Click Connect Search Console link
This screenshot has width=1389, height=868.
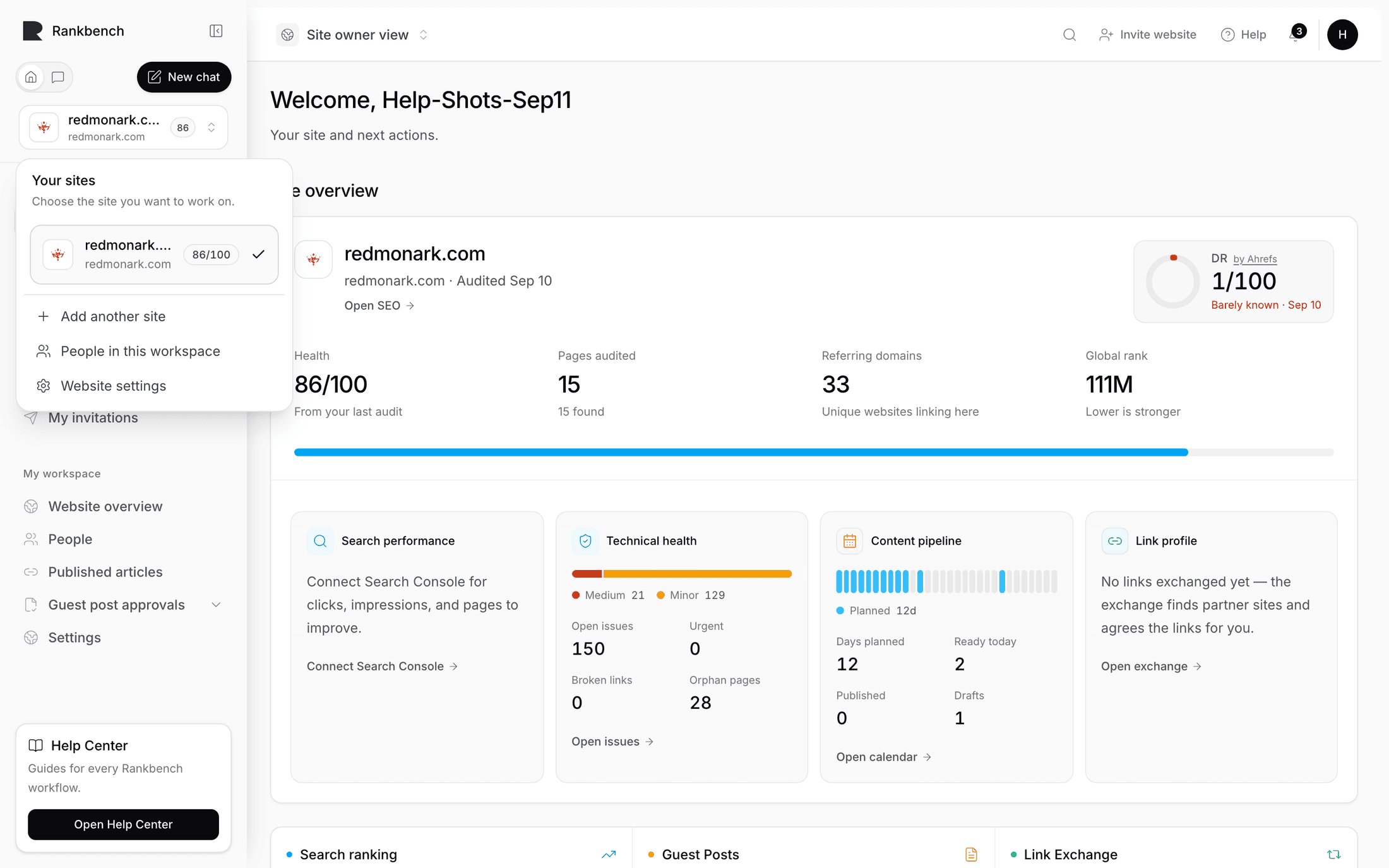tap(383, 666)
